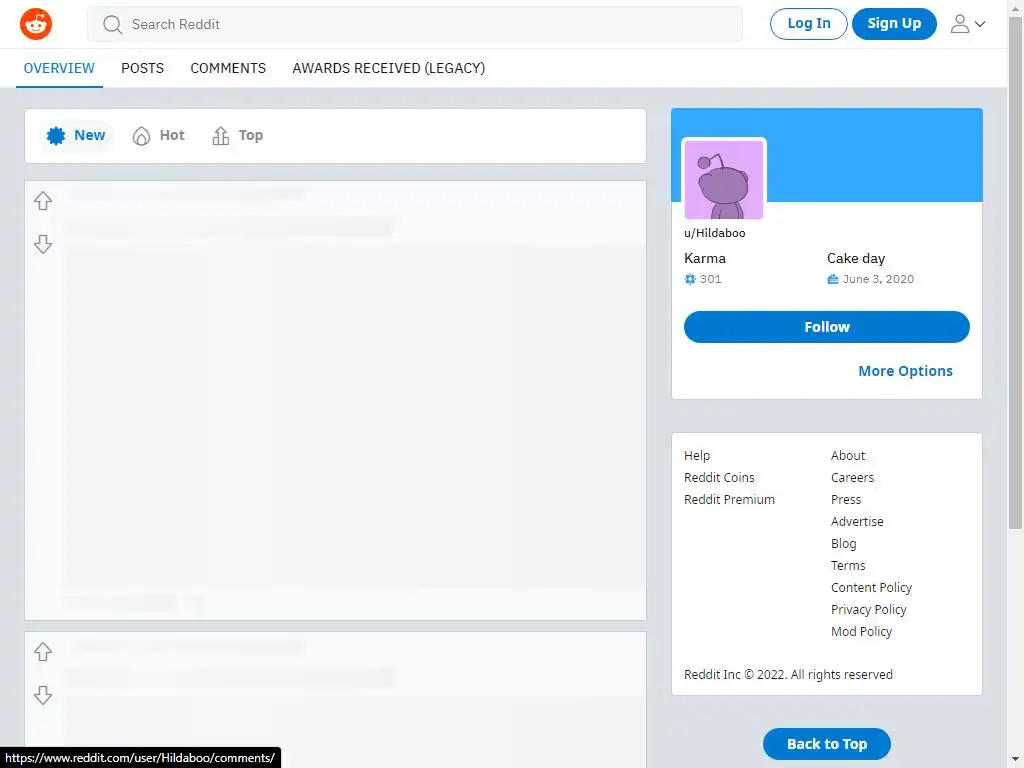Click the Karma label text

pyautogui.click(x=705, y=259)
